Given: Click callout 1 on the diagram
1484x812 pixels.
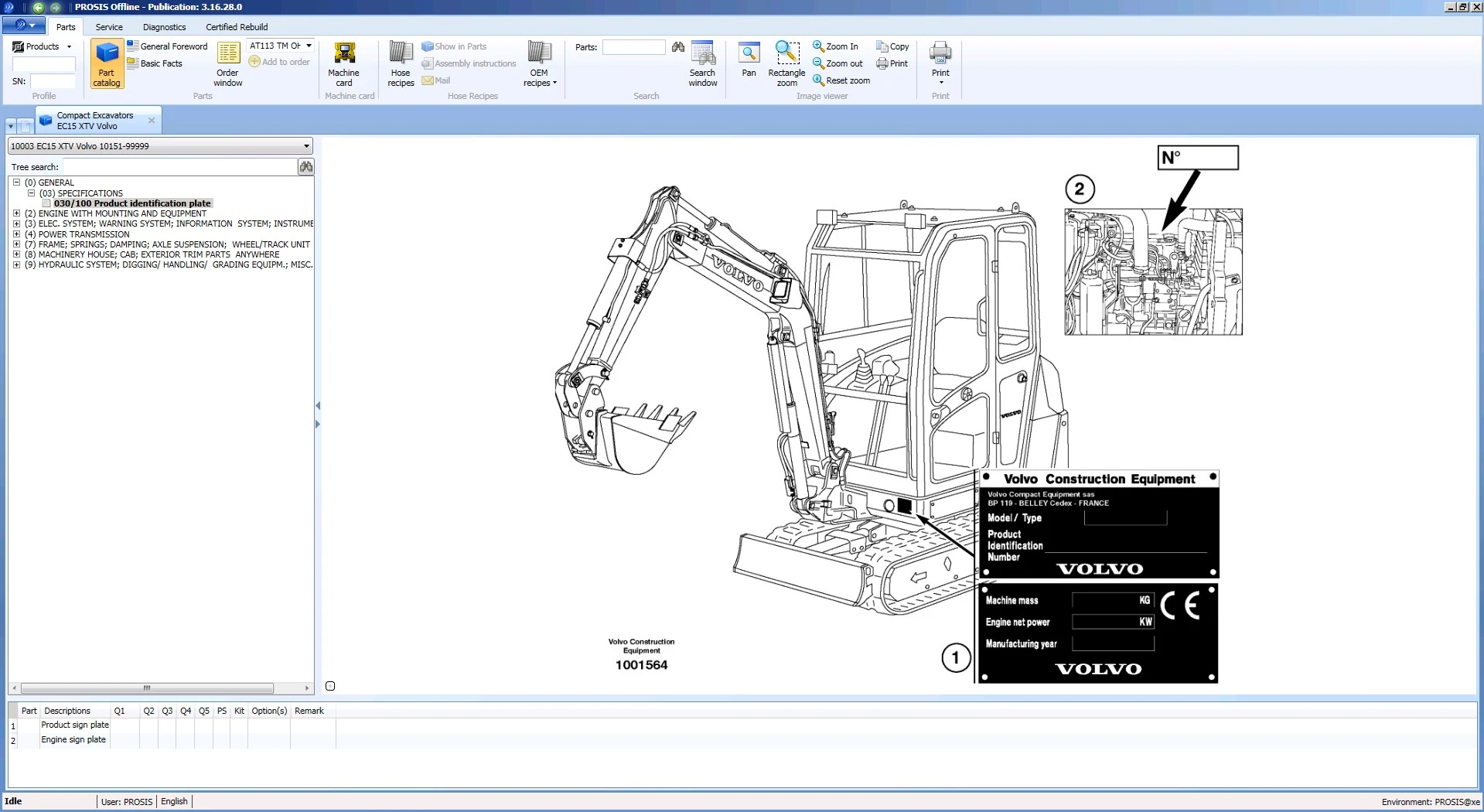Looking at the screenshot, I should pyautogui.click(x=956, y=658).
